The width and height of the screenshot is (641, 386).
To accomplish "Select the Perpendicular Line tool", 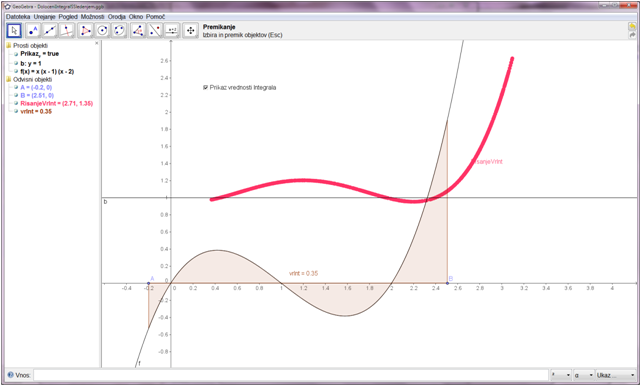I will (67, 31).
